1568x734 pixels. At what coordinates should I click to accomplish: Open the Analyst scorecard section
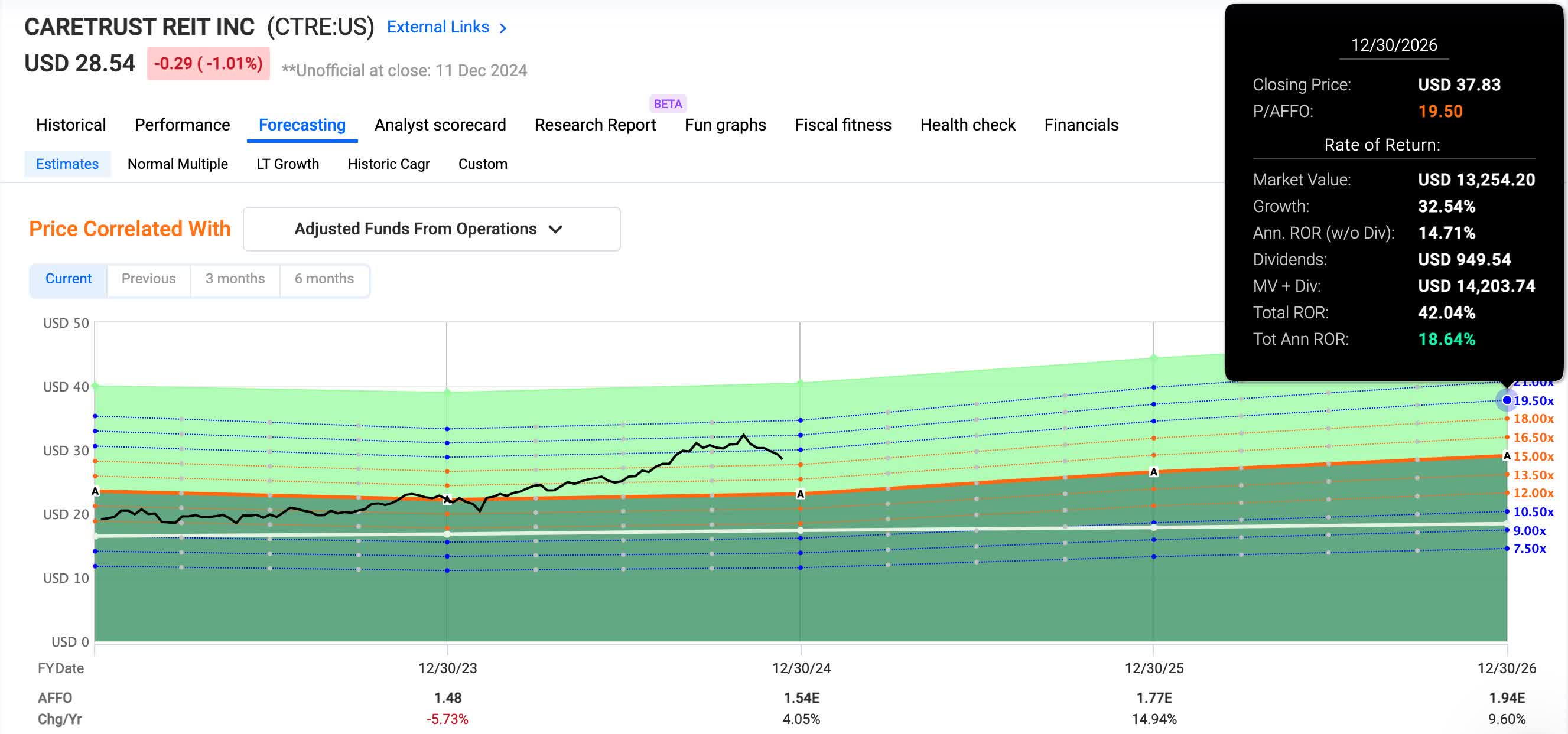click(x=440, y=125)
